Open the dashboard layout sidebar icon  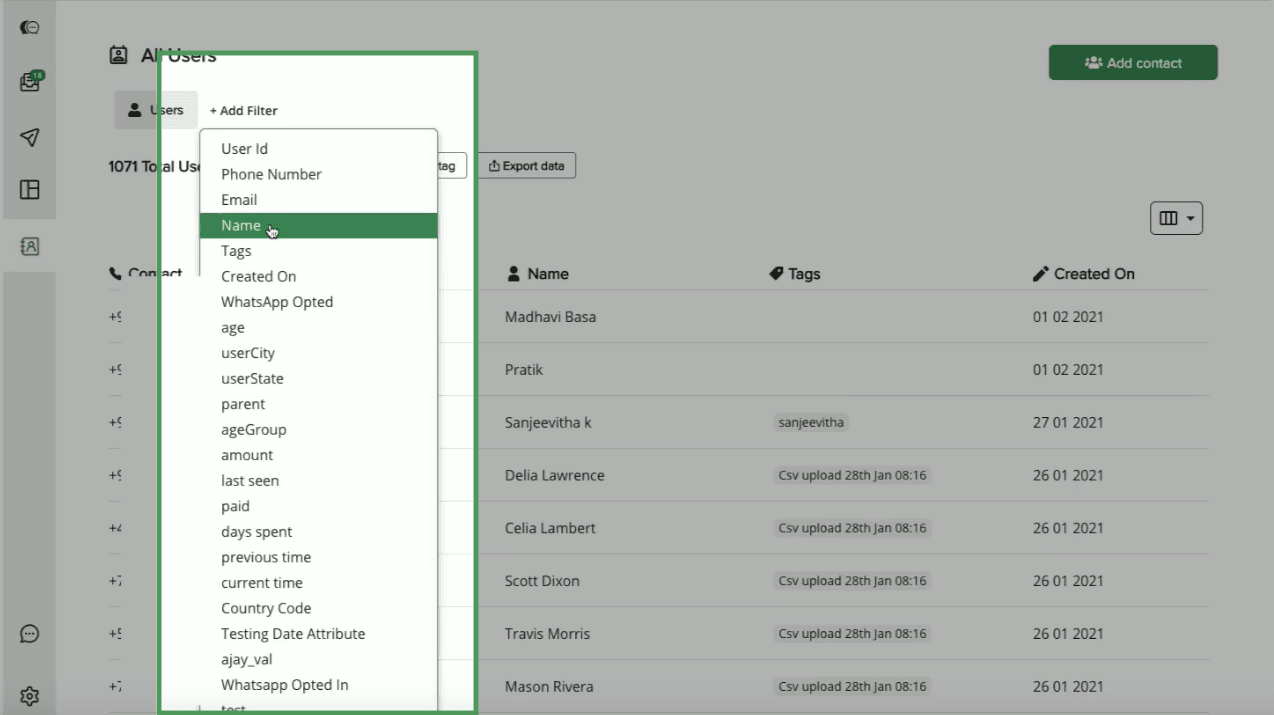[x=30, y=190]
